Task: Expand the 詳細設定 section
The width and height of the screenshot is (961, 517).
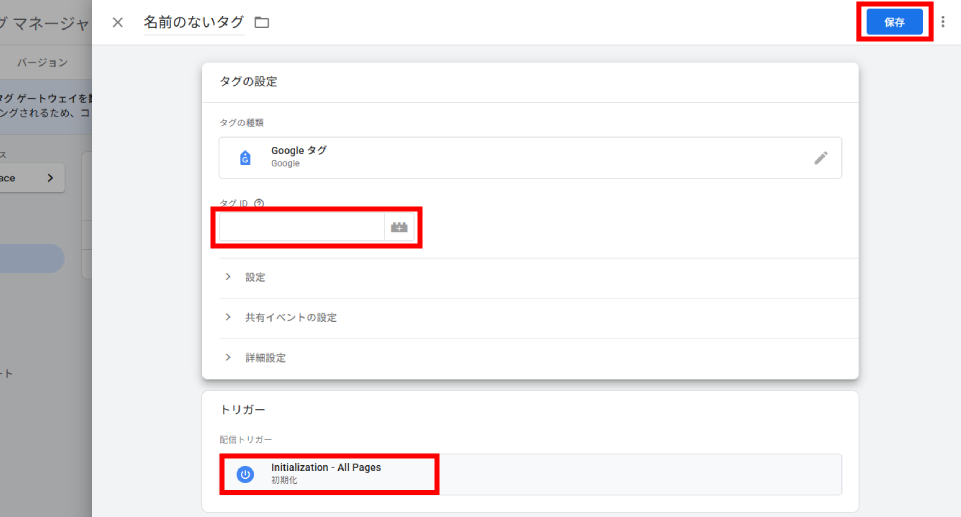Action: 265,357
